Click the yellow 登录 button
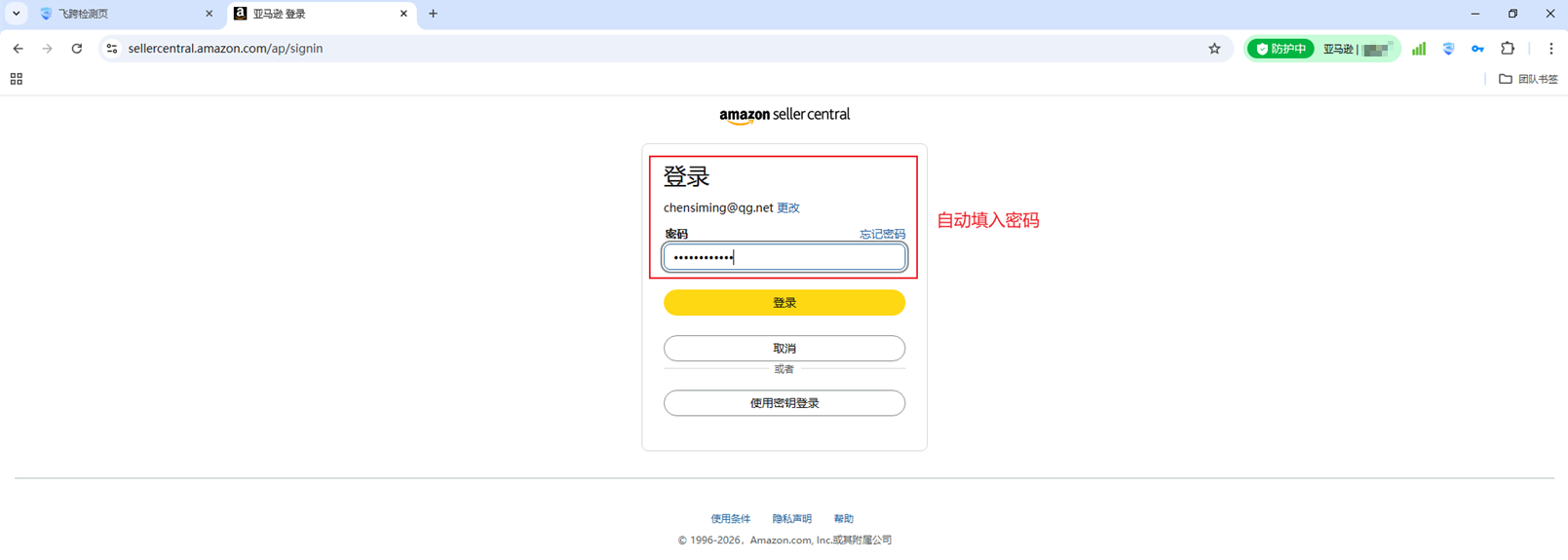Viewport: 1568px width, 560px height. [x=784, y=303]
